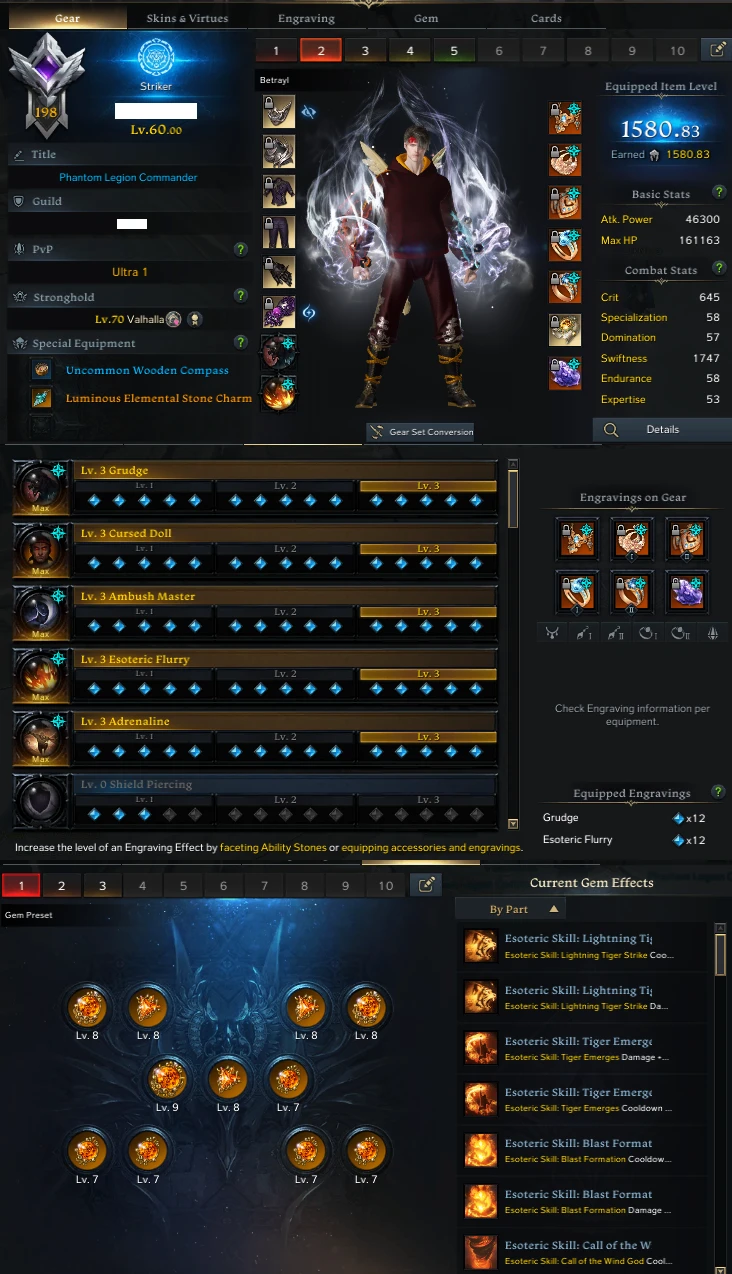732x1274 pixels.
Task: Select the Luminous Elemental Stone Charm icon
Action: coord(42,398)
